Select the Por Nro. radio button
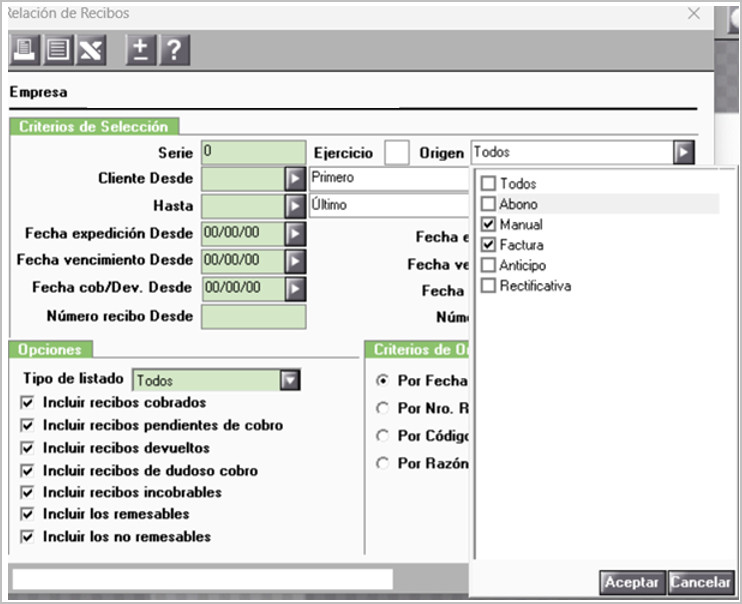Viewport: 742px width, 604px height. coord(382,408)
